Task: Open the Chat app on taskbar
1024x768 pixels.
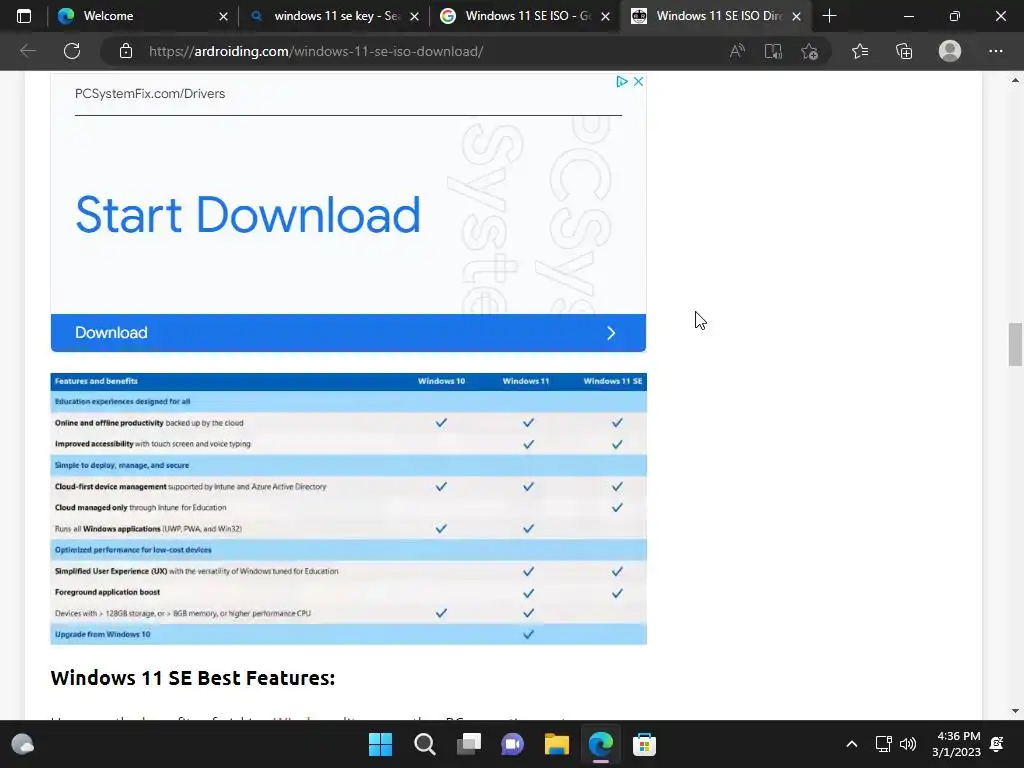Action: pos(512,744)
